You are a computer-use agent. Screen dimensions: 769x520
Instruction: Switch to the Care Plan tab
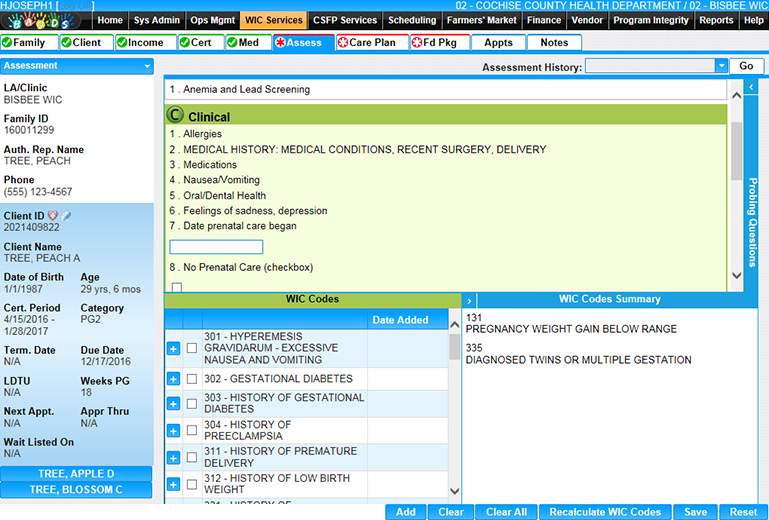[x=372, y=43]
